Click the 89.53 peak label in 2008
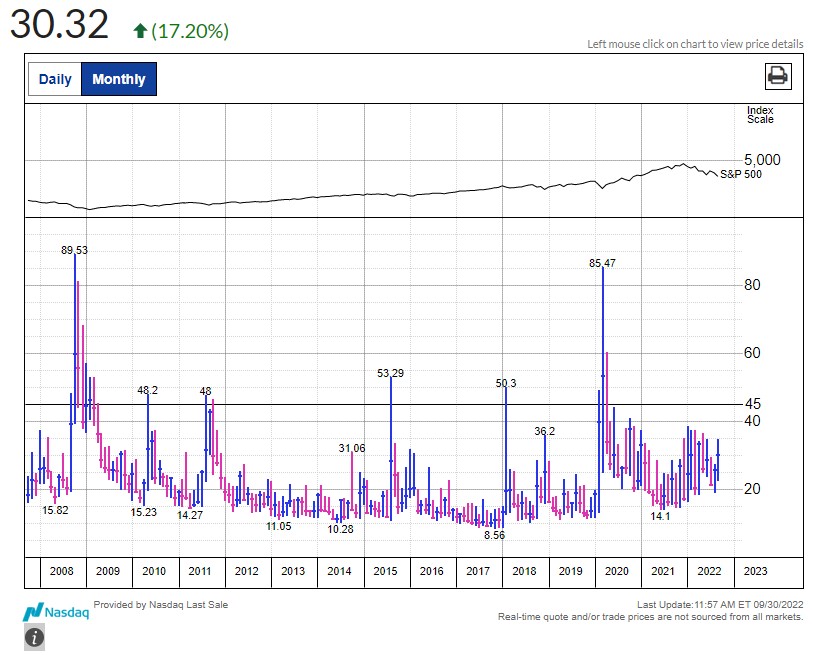Viewport: 813px width, 655px height. 74,250
